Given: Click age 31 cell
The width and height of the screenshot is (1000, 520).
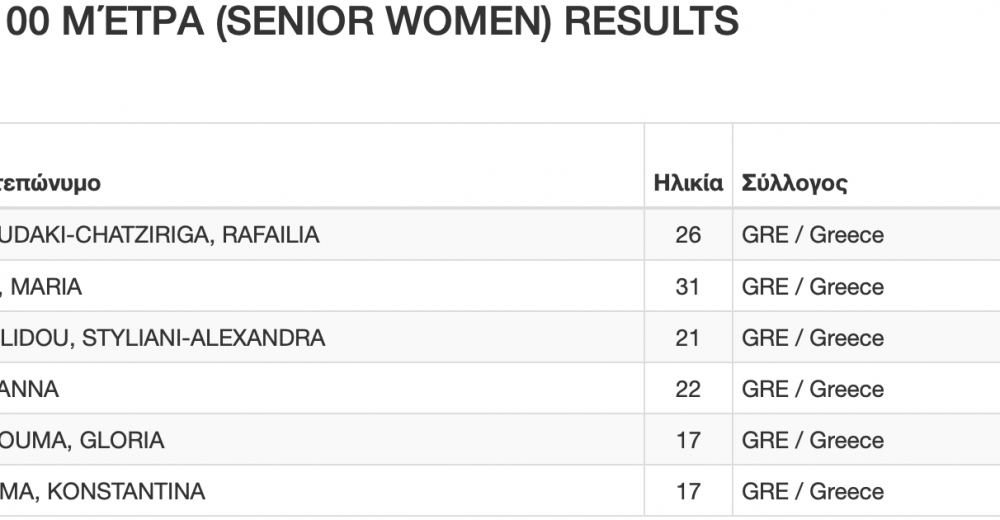Looking at the screenshot, I should pos(688,286).
